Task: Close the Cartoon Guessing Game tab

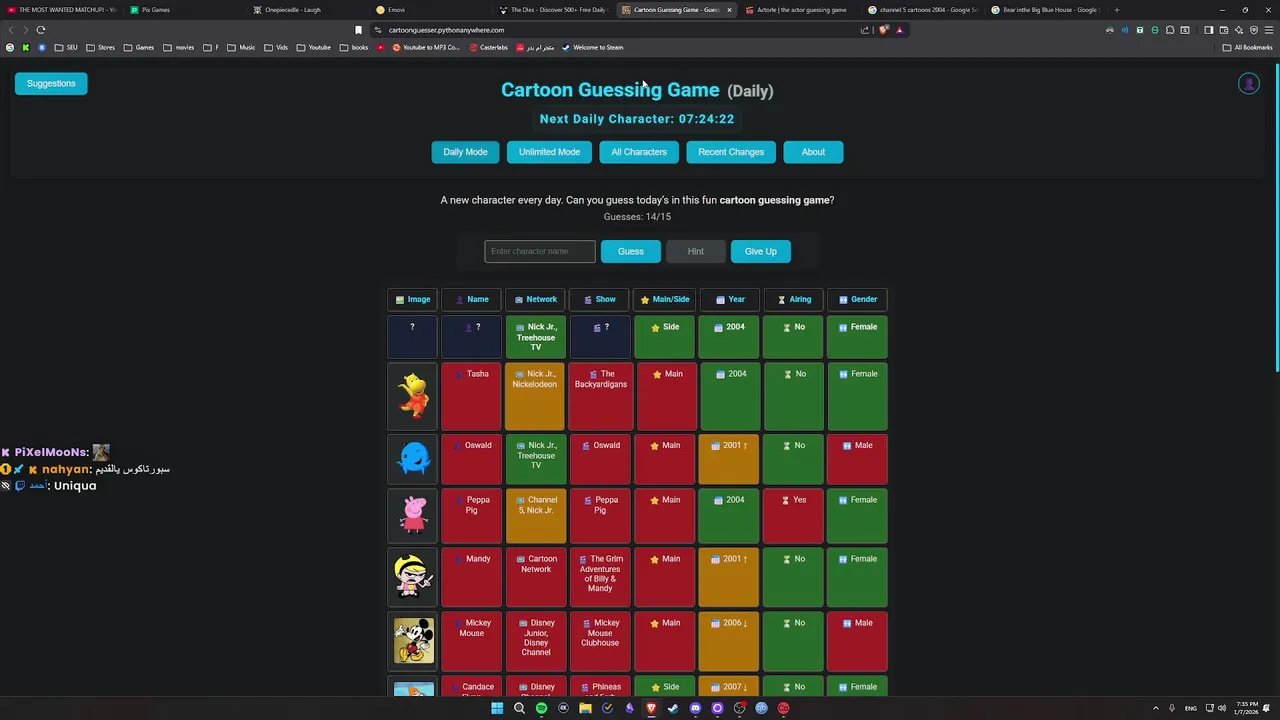Action: click(729, 10)
